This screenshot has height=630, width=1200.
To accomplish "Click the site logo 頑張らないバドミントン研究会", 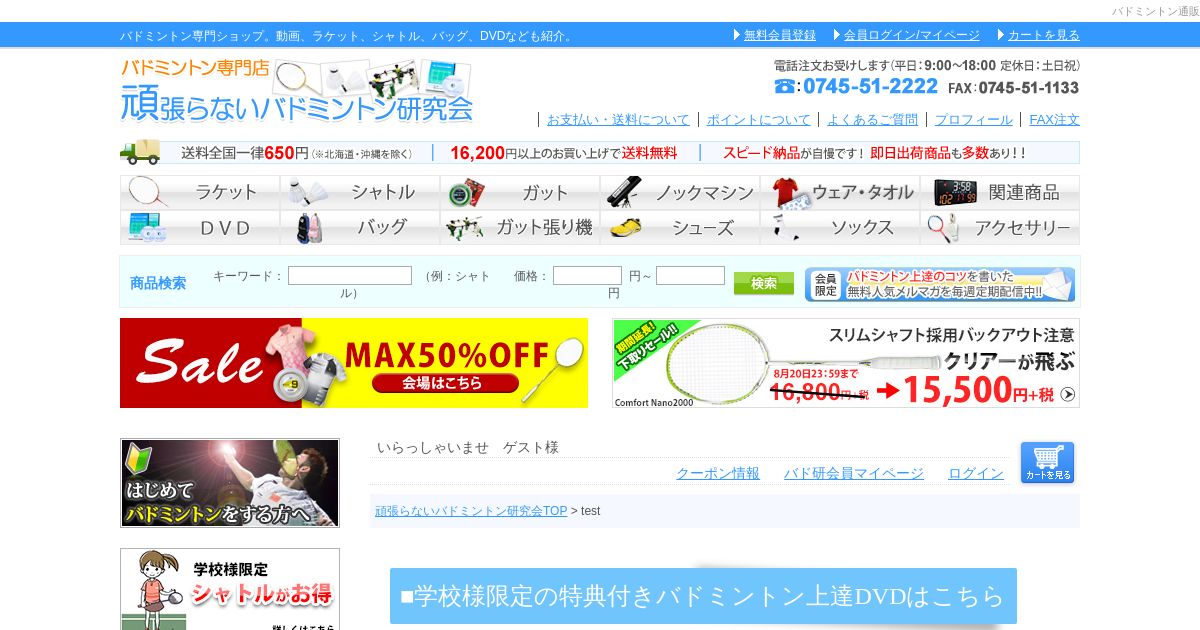I will tap(297, 91).
